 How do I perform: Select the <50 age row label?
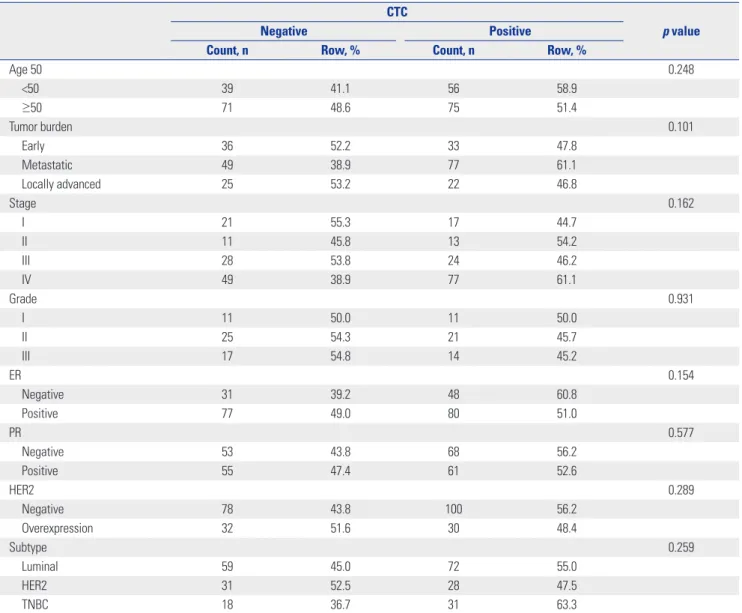tap(30, 89)
